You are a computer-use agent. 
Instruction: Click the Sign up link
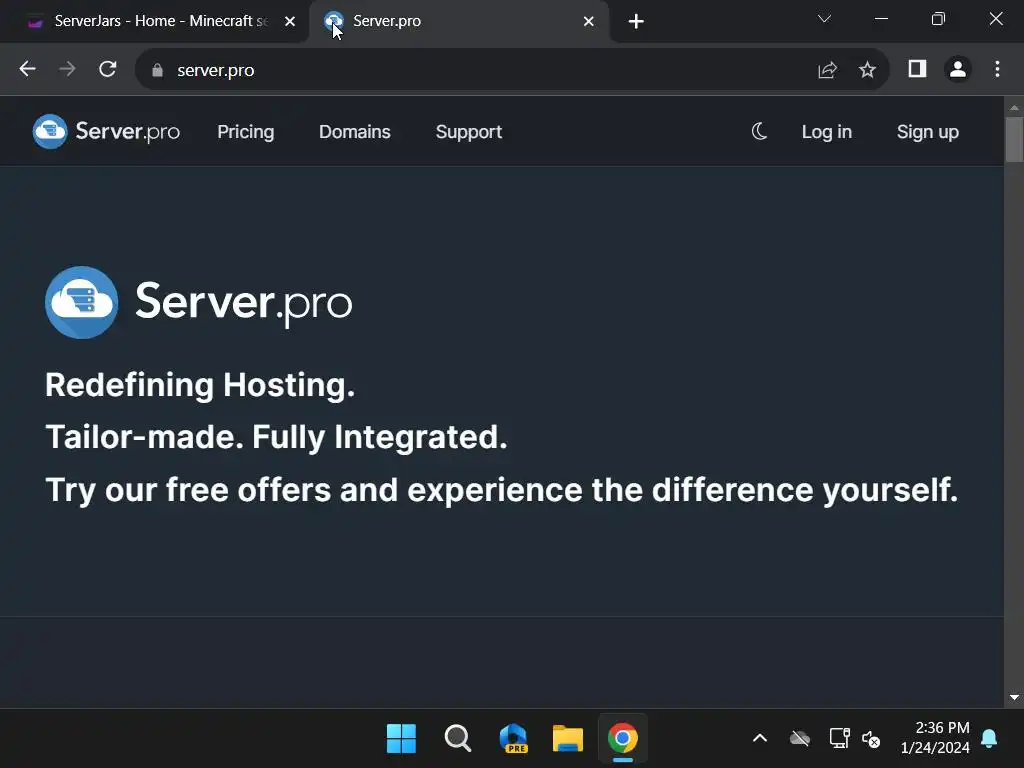coord(927,132)
